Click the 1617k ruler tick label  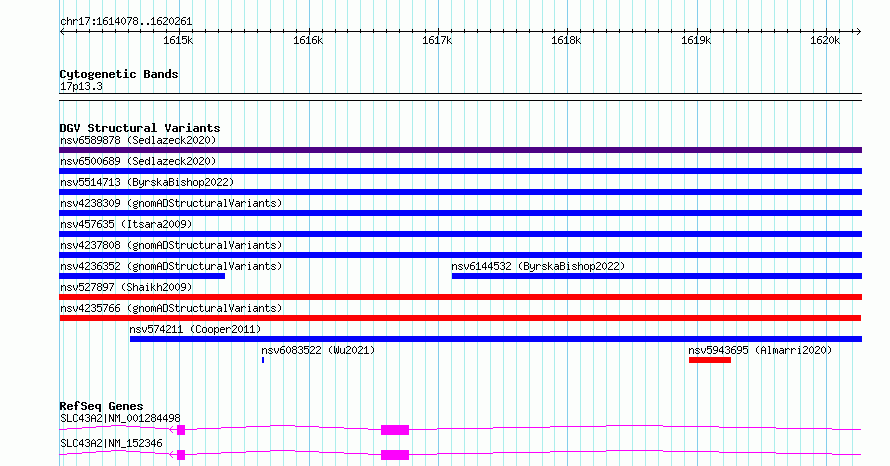437,40
